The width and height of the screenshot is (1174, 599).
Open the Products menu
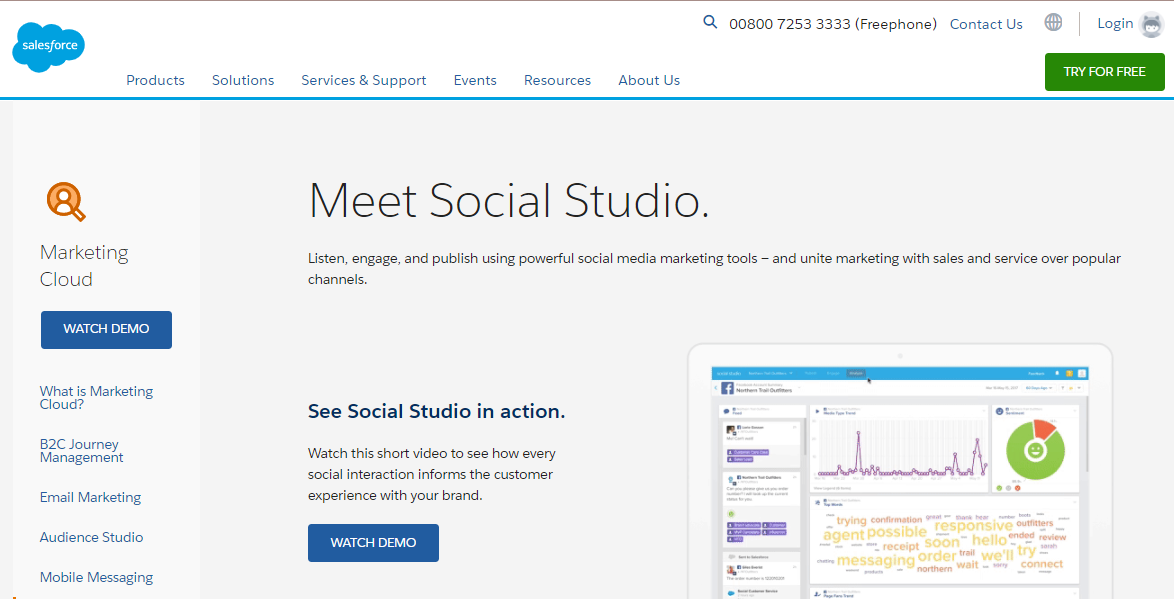155,80
